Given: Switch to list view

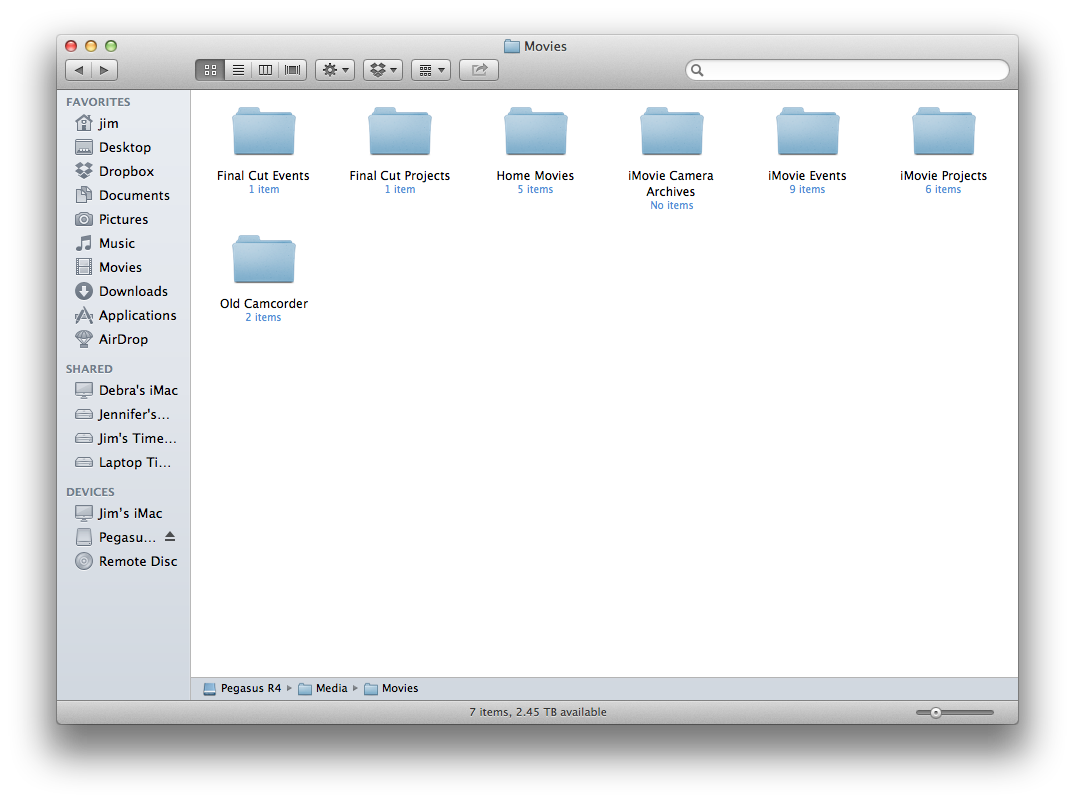Looking at the screenshot, I should tap(238, 70).
